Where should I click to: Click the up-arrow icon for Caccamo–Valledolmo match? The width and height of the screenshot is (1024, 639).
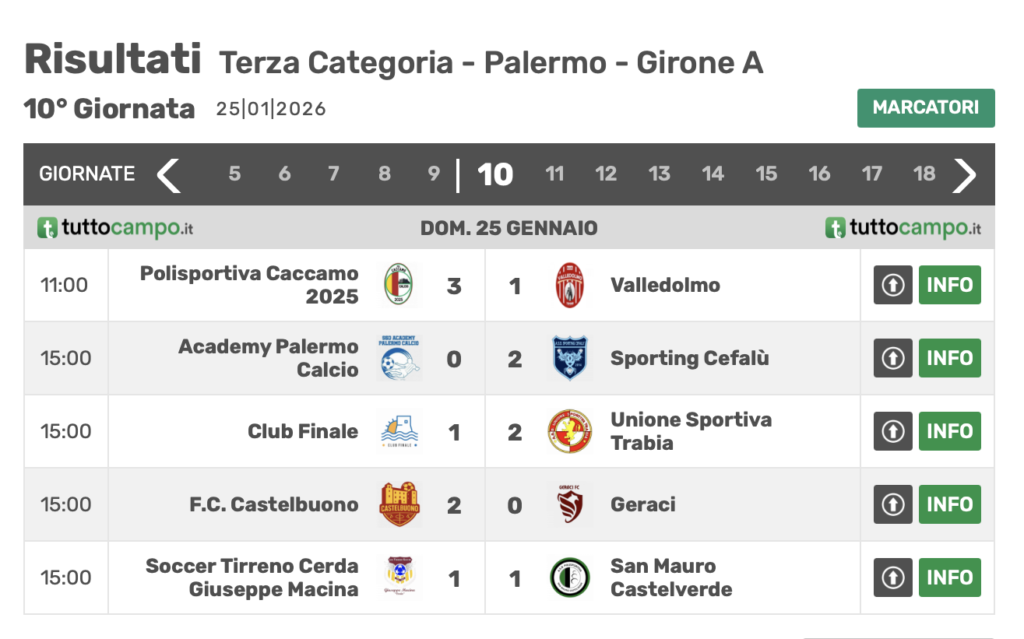(893, 285)
